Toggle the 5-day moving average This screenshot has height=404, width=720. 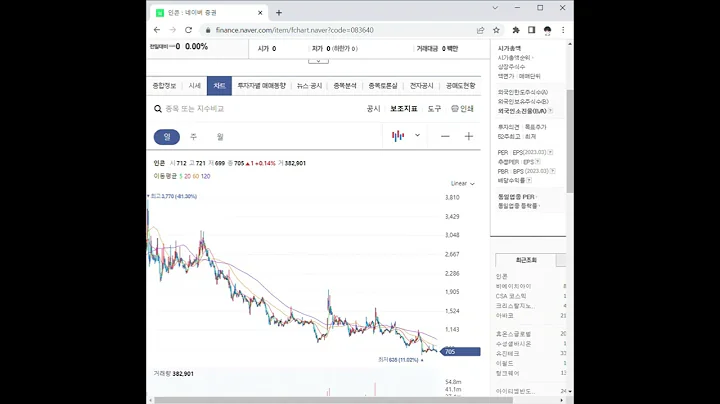(181, 176)
